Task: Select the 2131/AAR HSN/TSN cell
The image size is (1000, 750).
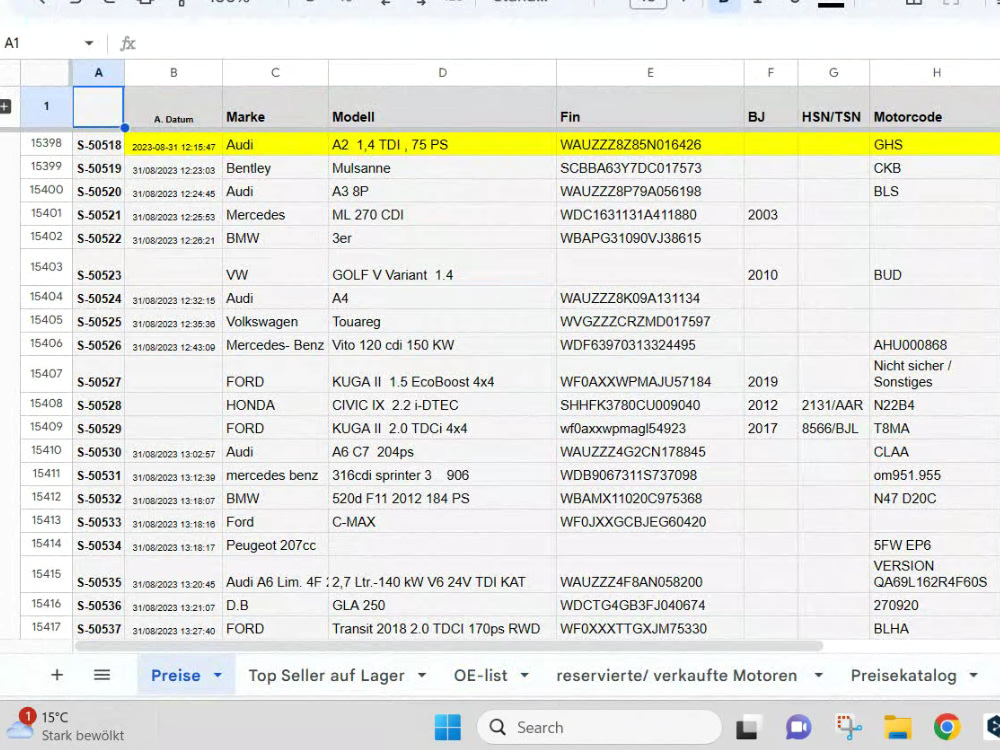Action: tap(834, 406)
